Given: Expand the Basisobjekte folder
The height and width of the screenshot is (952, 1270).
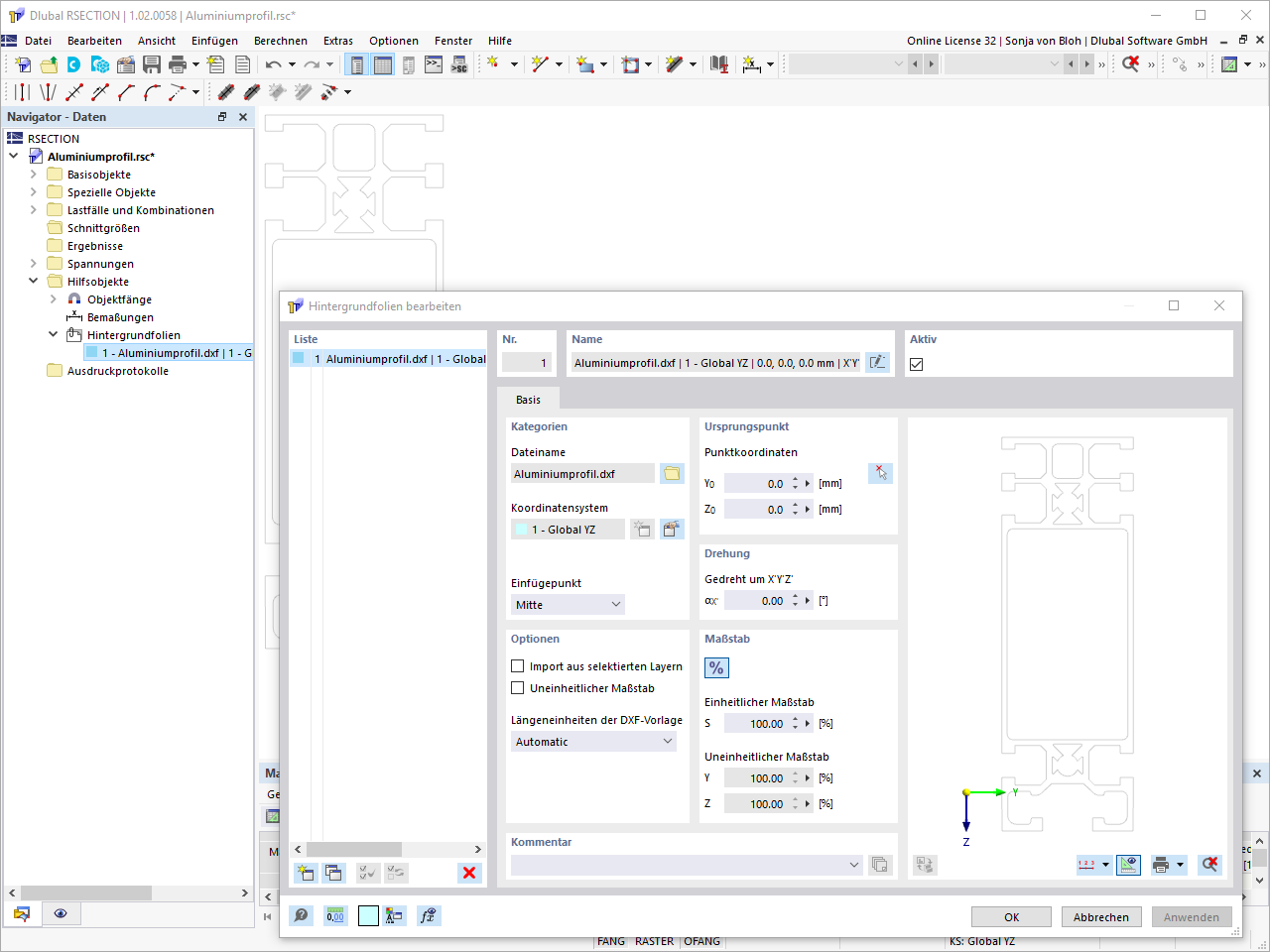Looking at the screenshot, I should tap(34, 175).
